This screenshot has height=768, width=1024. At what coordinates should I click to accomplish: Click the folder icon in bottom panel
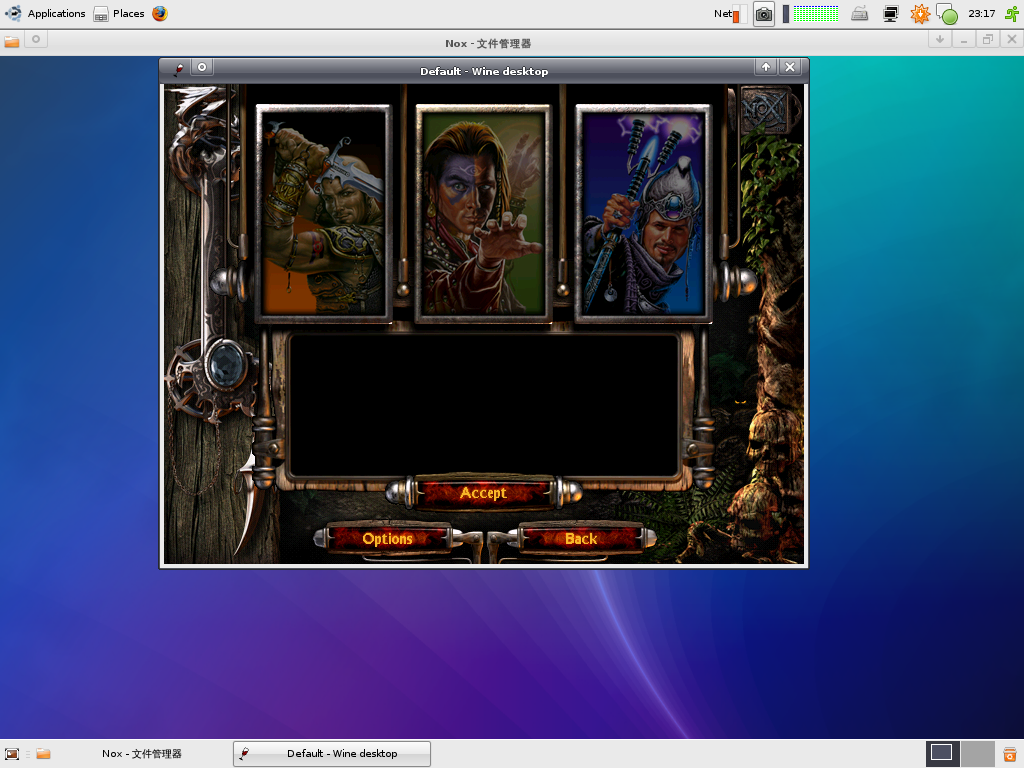[x=43, y=754]
